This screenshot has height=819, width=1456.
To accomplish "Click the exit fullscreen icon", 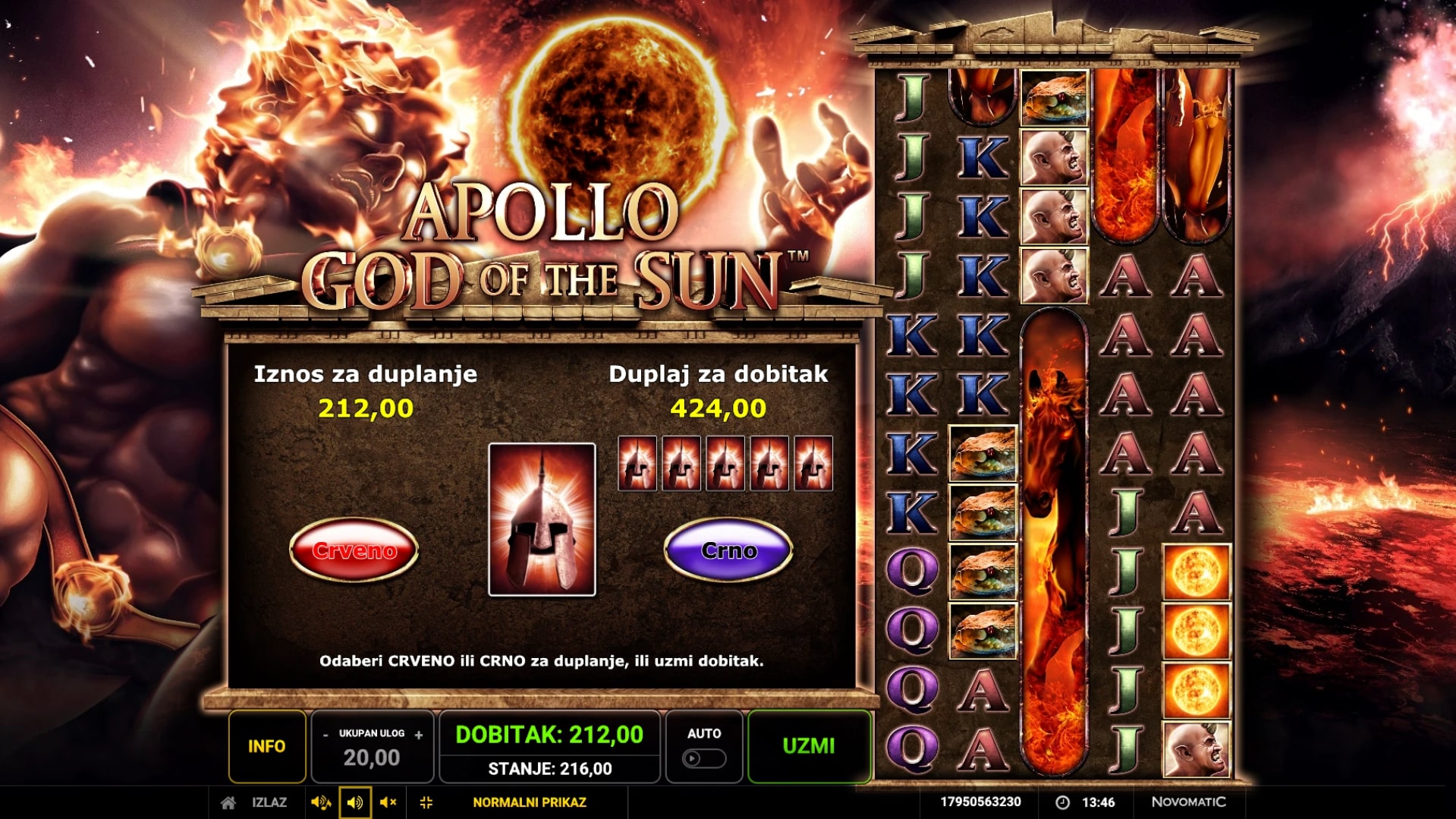I will coord(426,802).
